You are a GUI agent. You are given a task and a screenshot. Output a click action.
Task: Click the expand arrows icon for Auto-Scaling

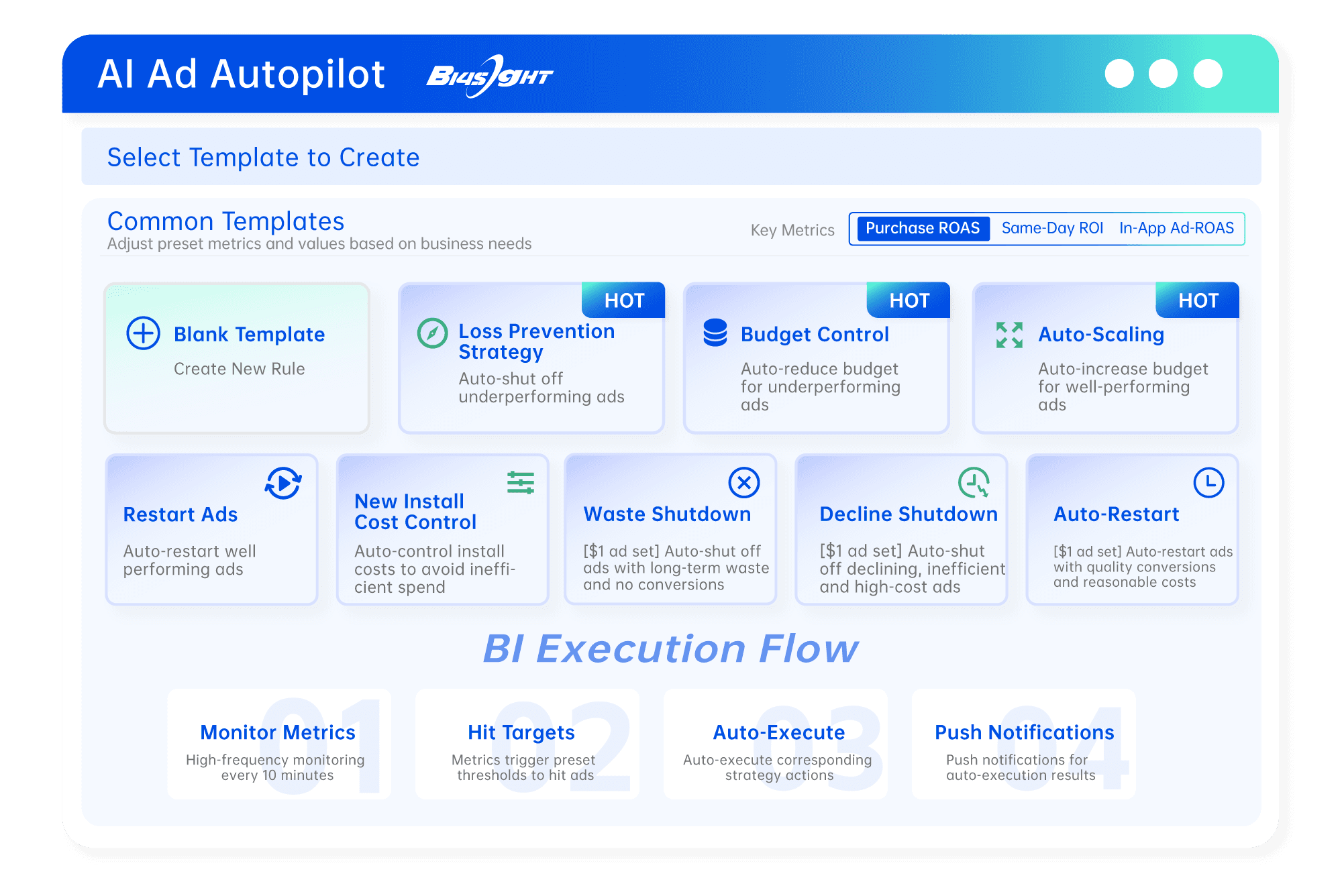click(1009, 335)
